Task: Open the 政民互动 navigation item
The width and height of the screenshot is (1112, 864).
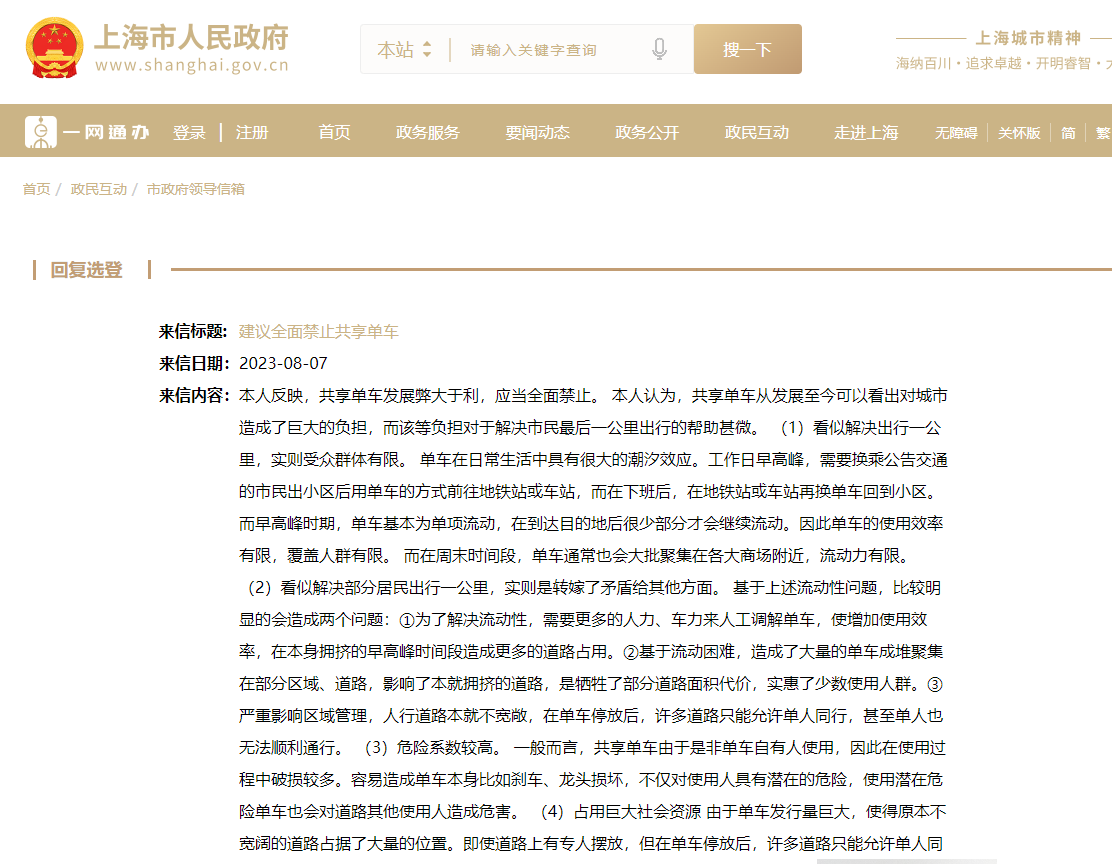Action: click(757, 132)
